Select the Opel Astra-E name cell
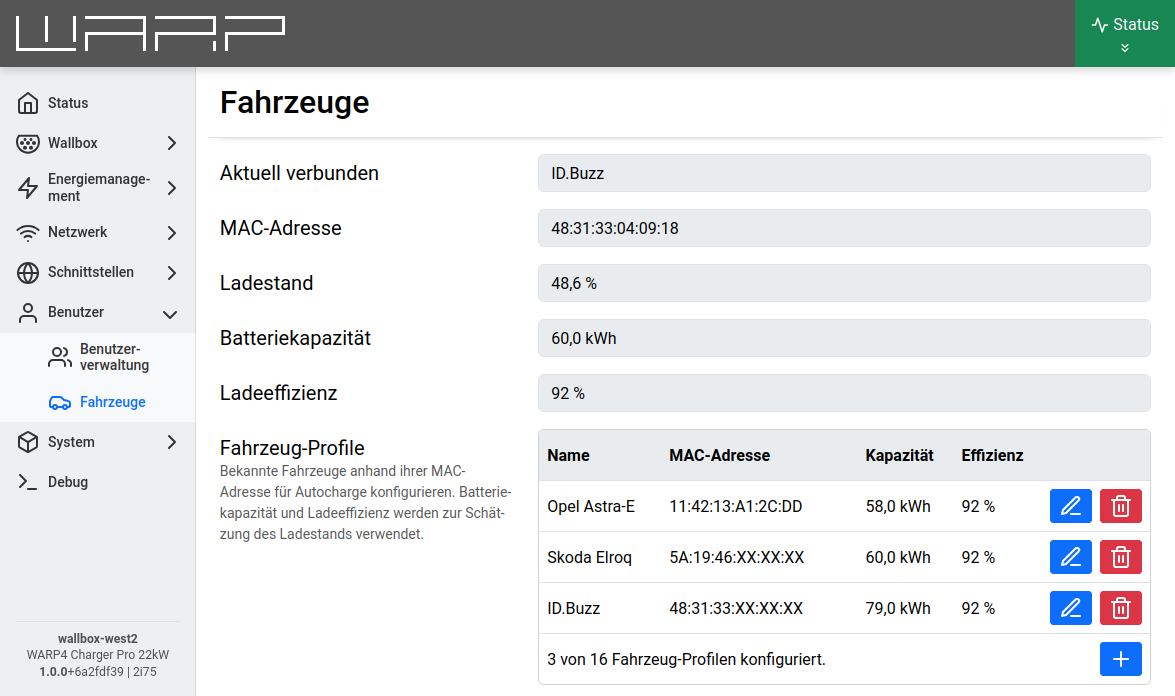Viewport: 1175px width, 696px height. click(590, 506)
